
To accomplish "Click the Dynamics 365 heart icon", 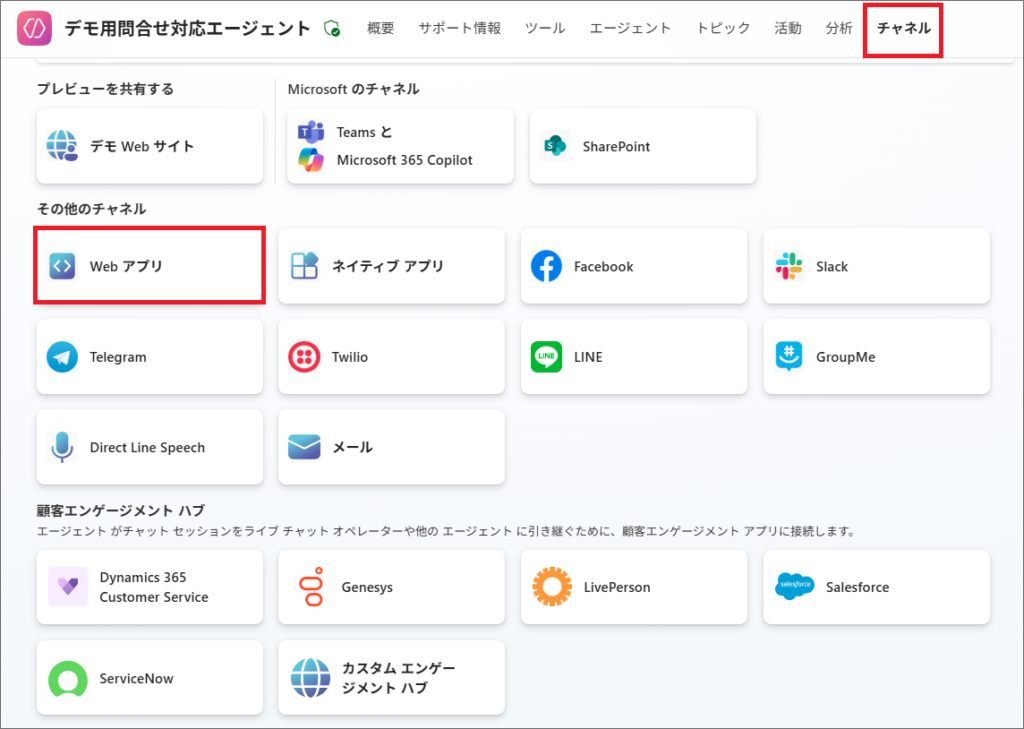I will tap(68, 587).
